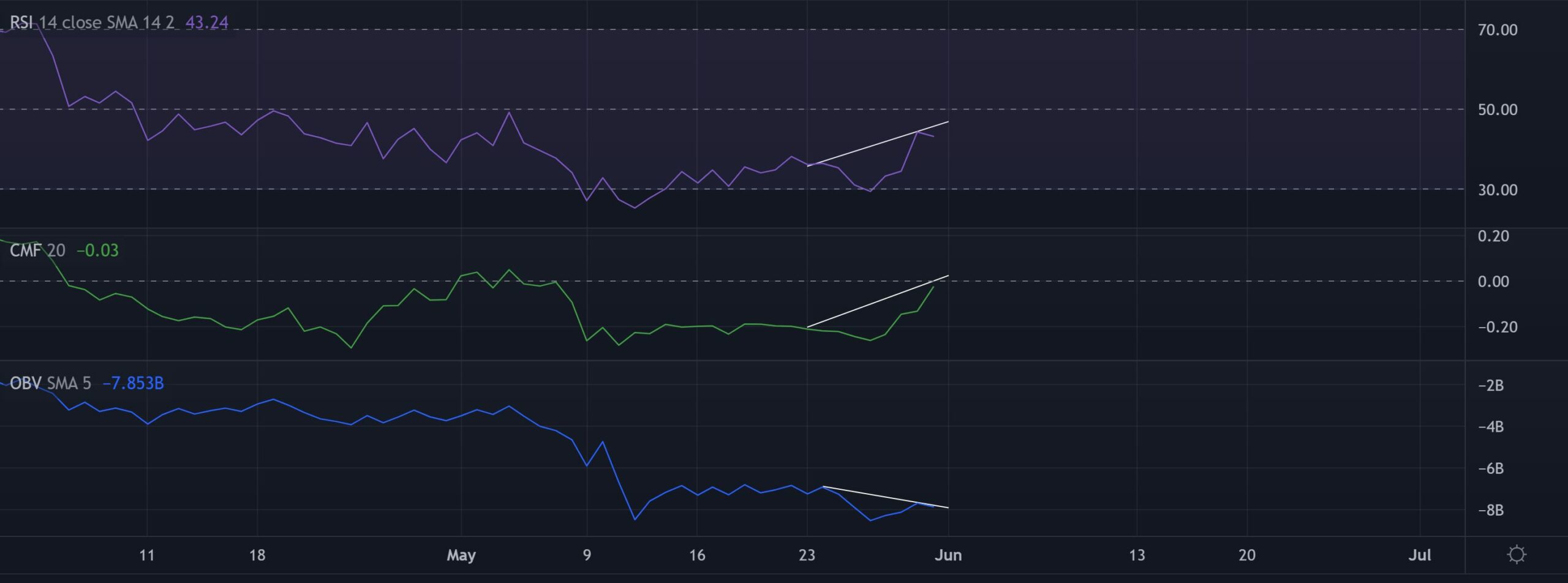Click the RSI value 43.24
The image size is (1568, 583).
point(206,23)
